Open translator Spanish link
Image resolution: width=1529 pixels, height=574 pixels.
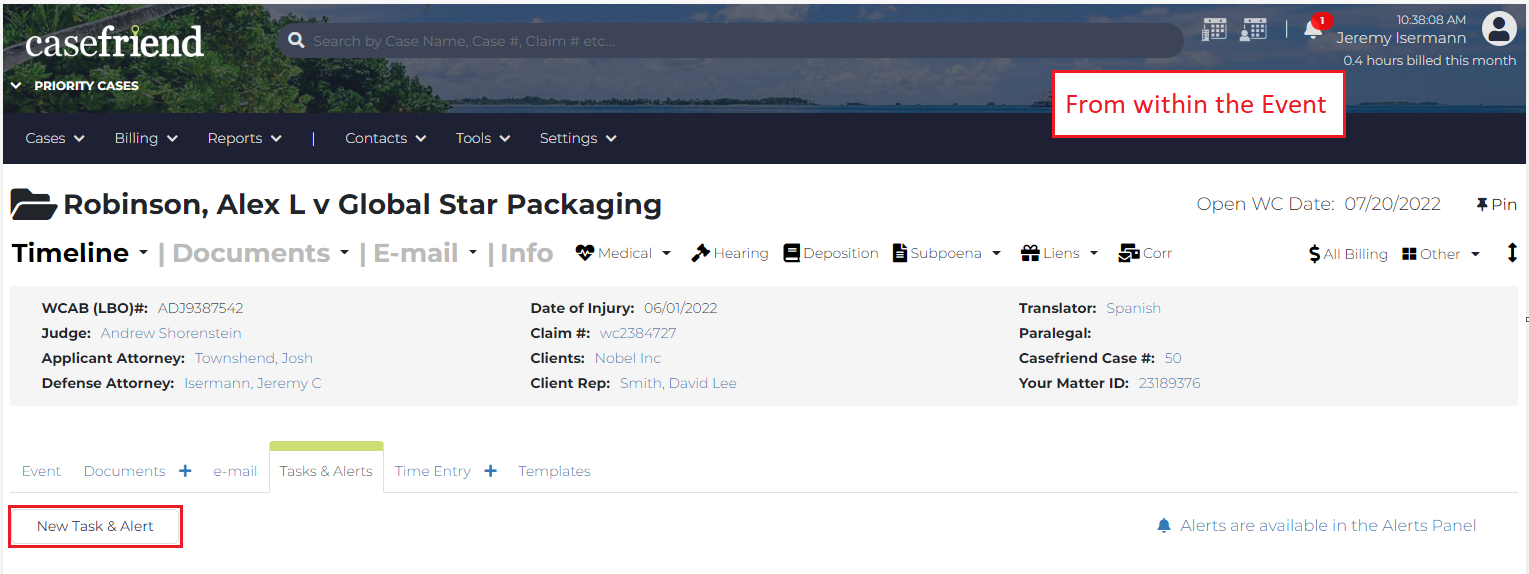[x=1134, y=308]
